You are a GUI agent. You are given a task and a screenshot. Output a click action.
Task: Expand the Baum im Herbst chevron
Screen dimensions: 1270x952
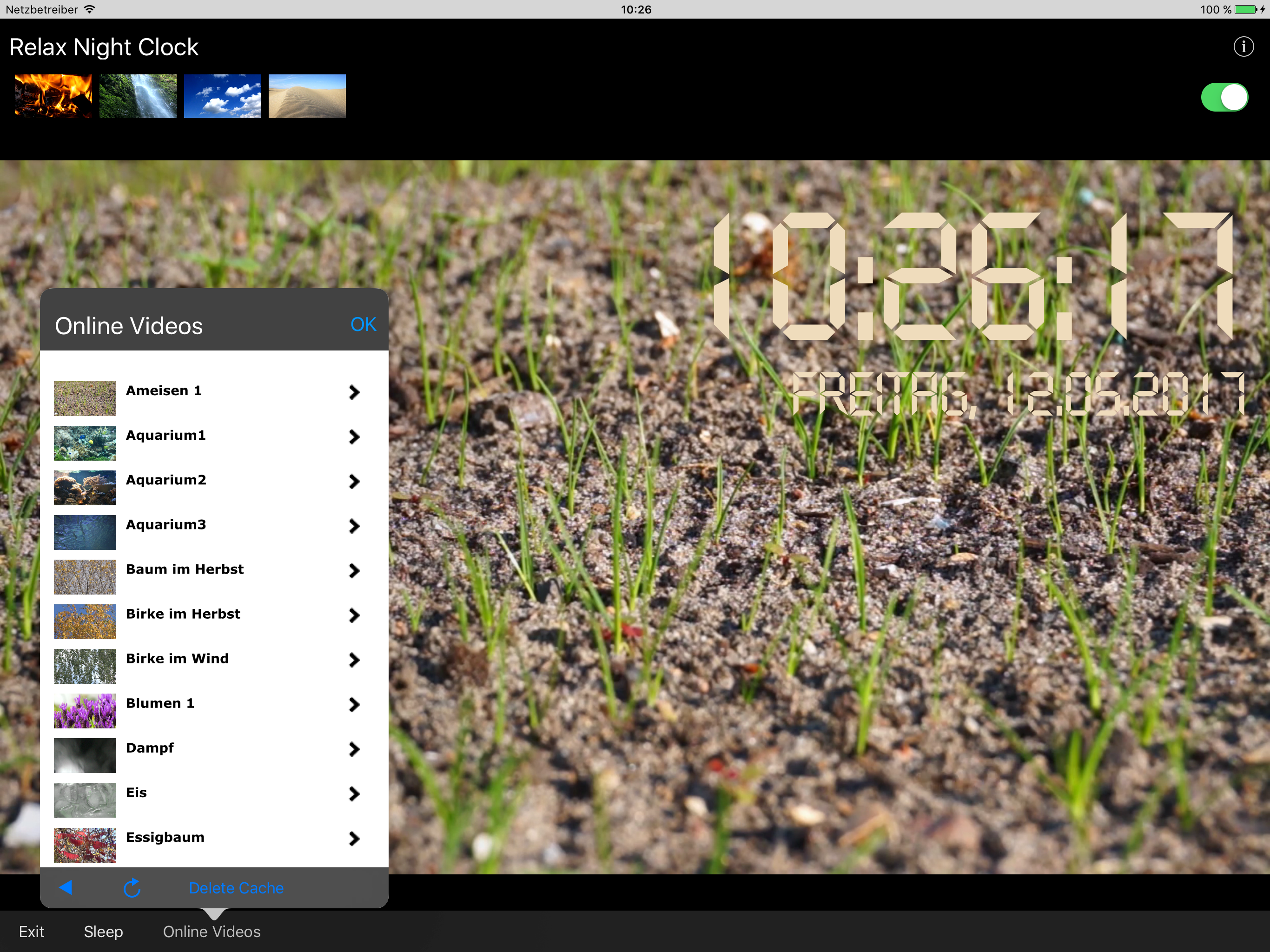coord(354,571)
